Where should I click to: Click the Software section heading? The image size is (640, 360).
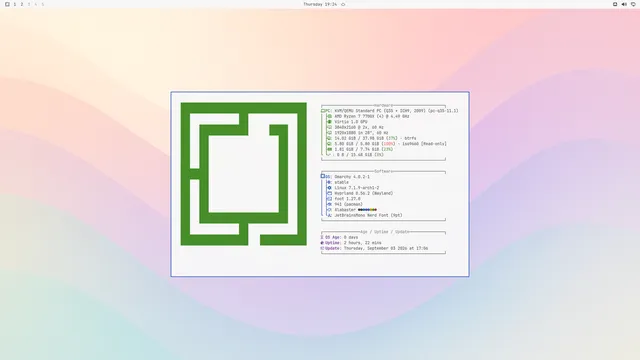click(383, 171)
